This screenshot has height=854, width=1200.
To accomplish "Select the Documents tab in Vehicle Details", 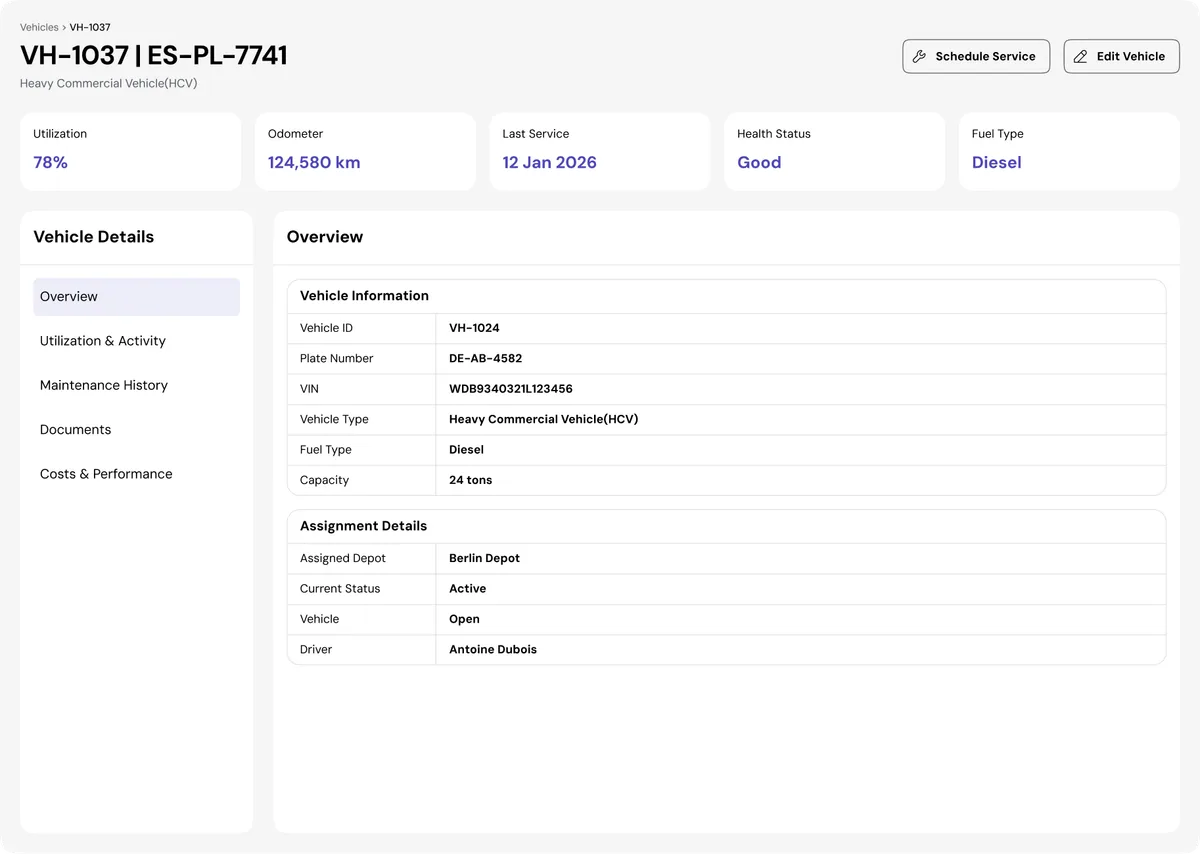I will pos(75,429).
